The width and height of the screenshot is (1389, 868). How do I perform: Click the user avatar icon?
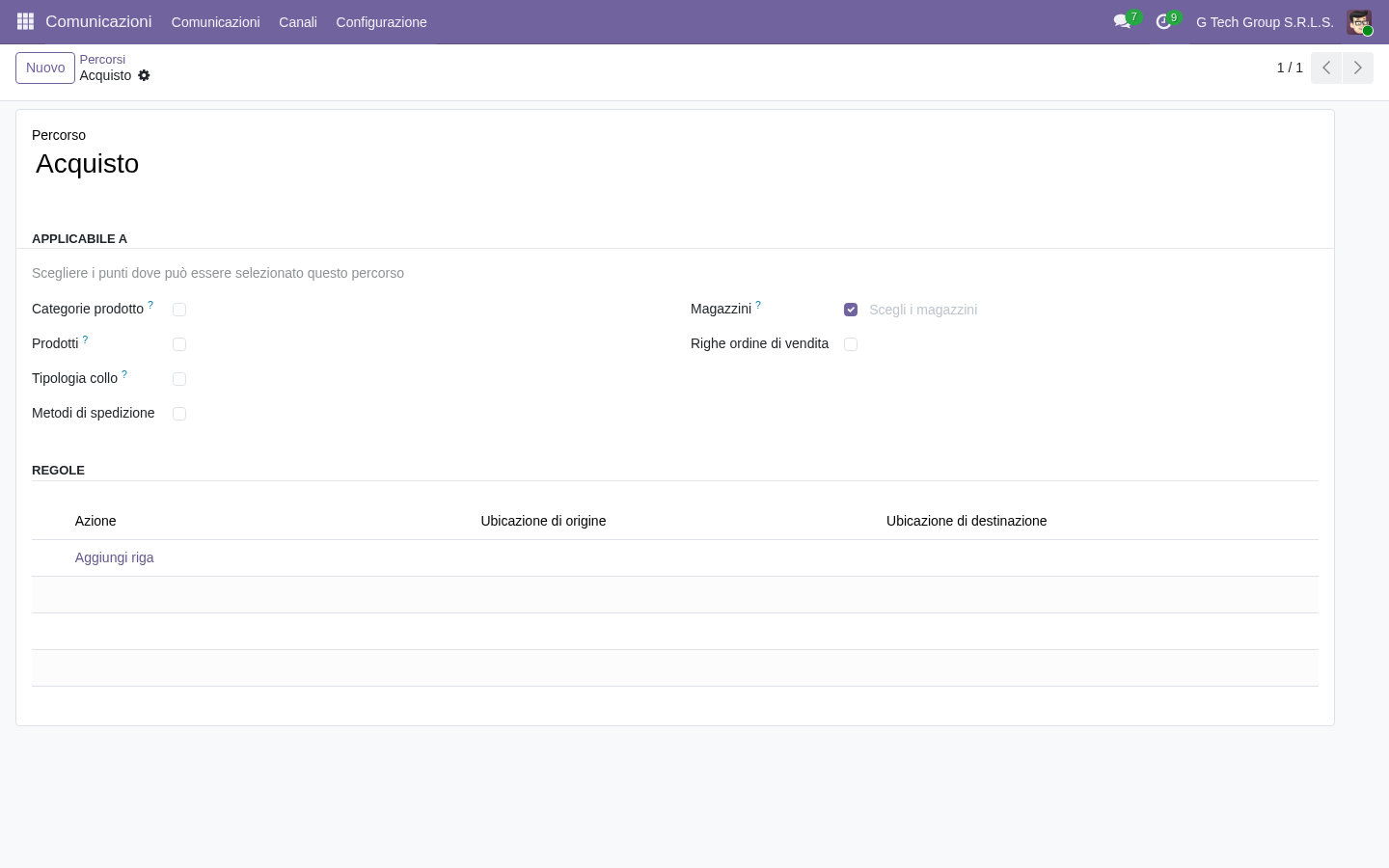coord(1359,22)
